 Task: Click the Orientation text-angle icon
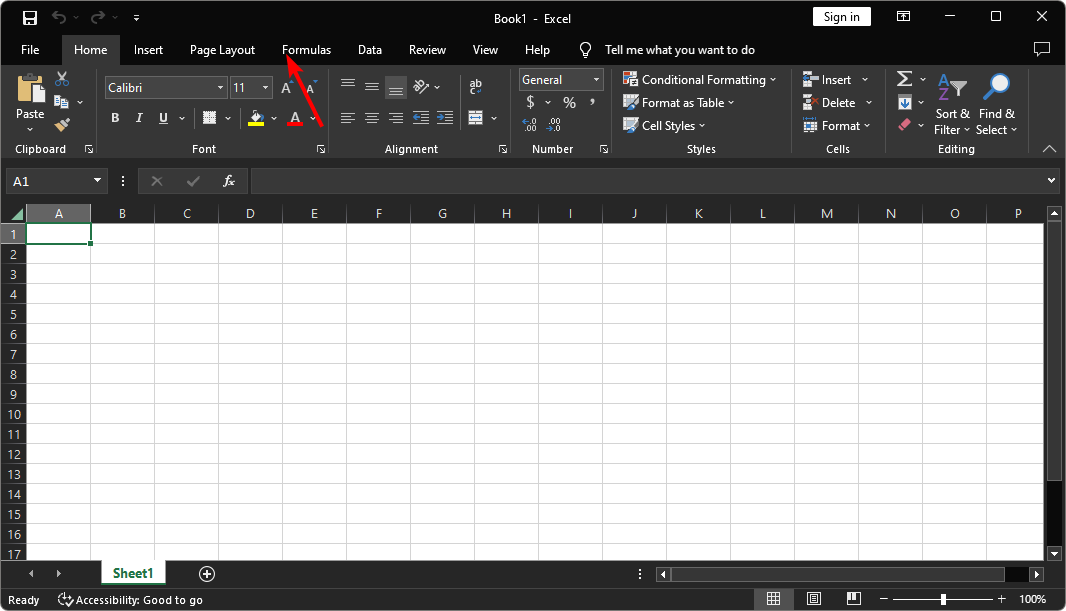422,86
